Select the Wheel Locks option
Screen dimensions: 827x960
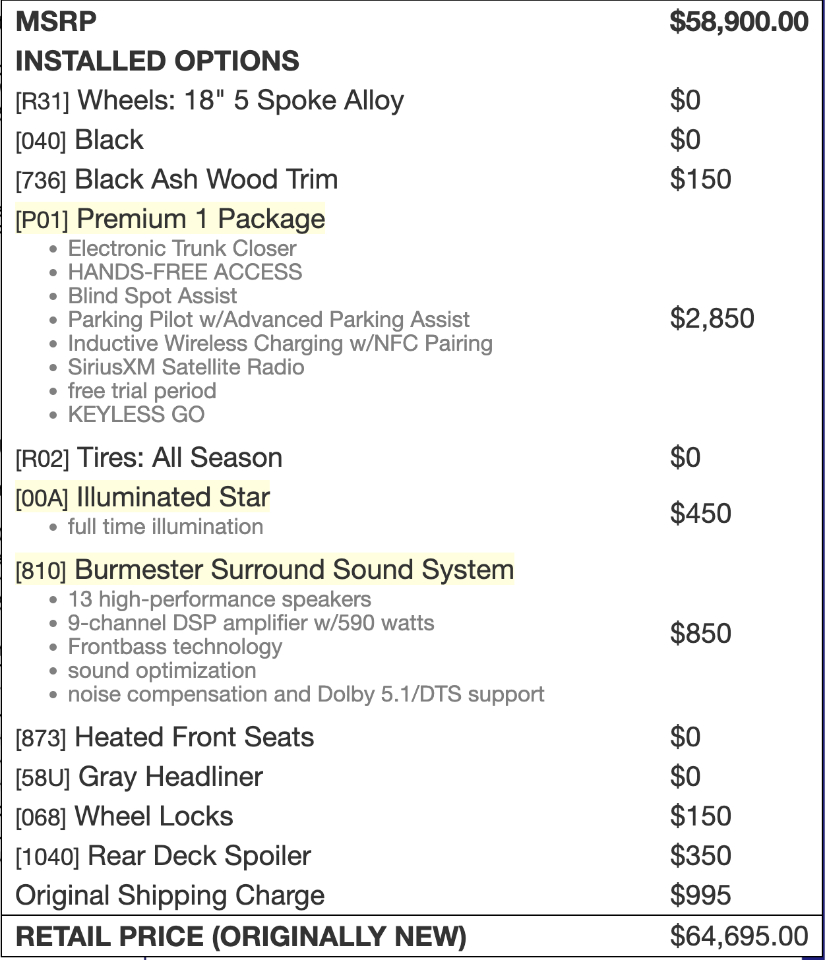coord(125,816)
